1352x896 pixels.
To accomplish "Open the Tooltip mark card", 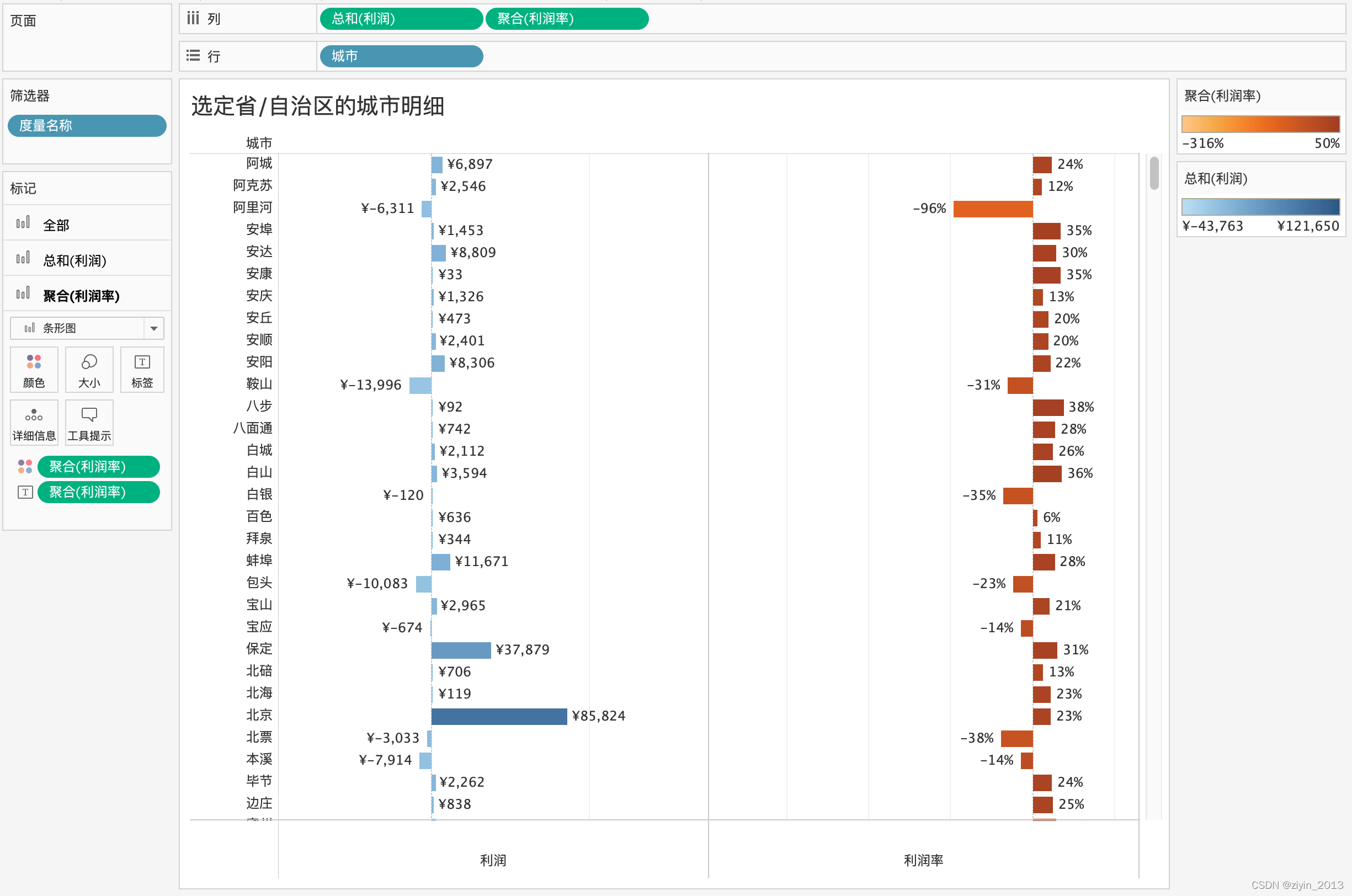I will [x=89, y=423].
